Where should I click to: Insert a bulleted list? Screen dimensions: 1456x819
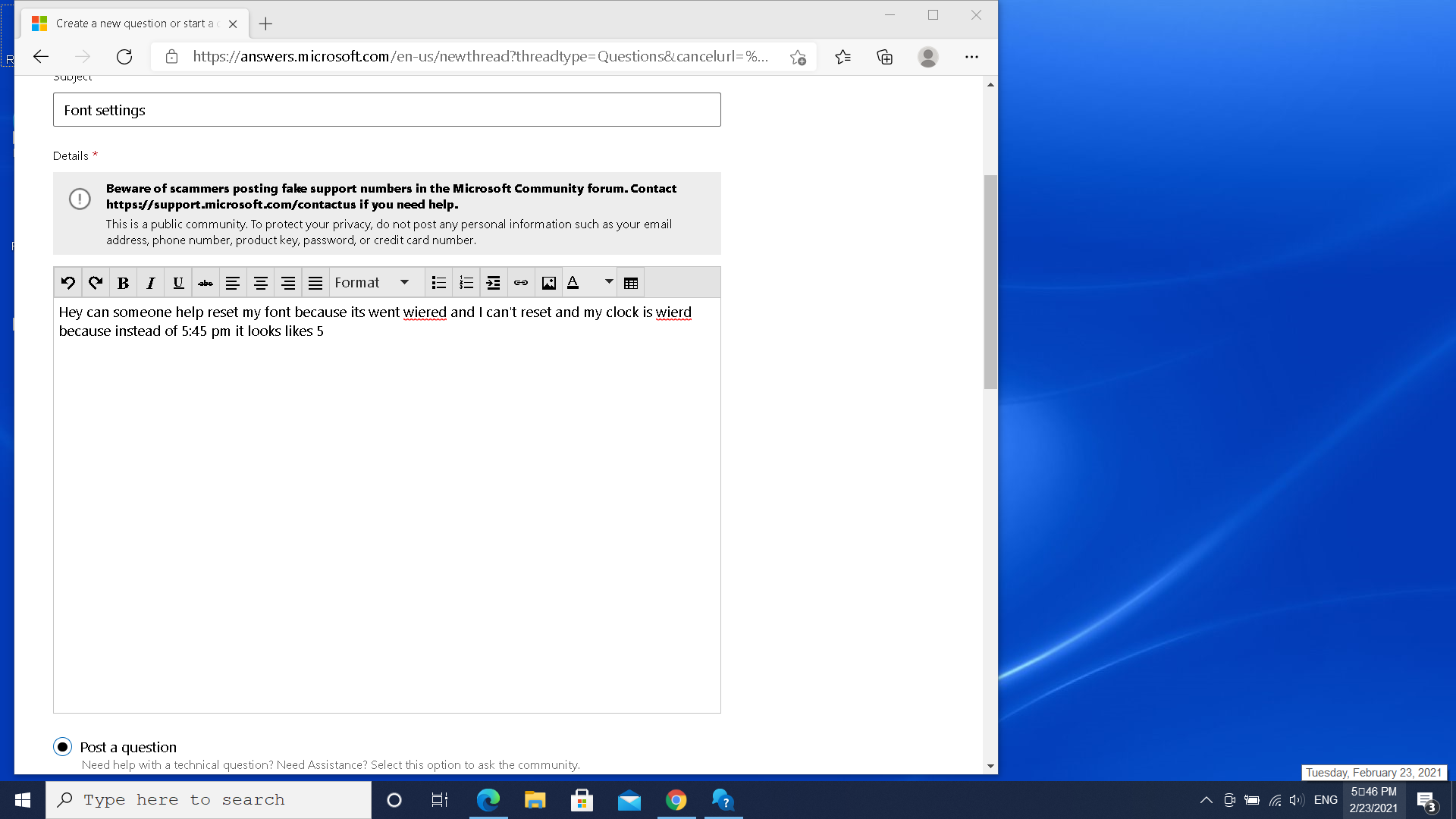click(x=438, y=283)
